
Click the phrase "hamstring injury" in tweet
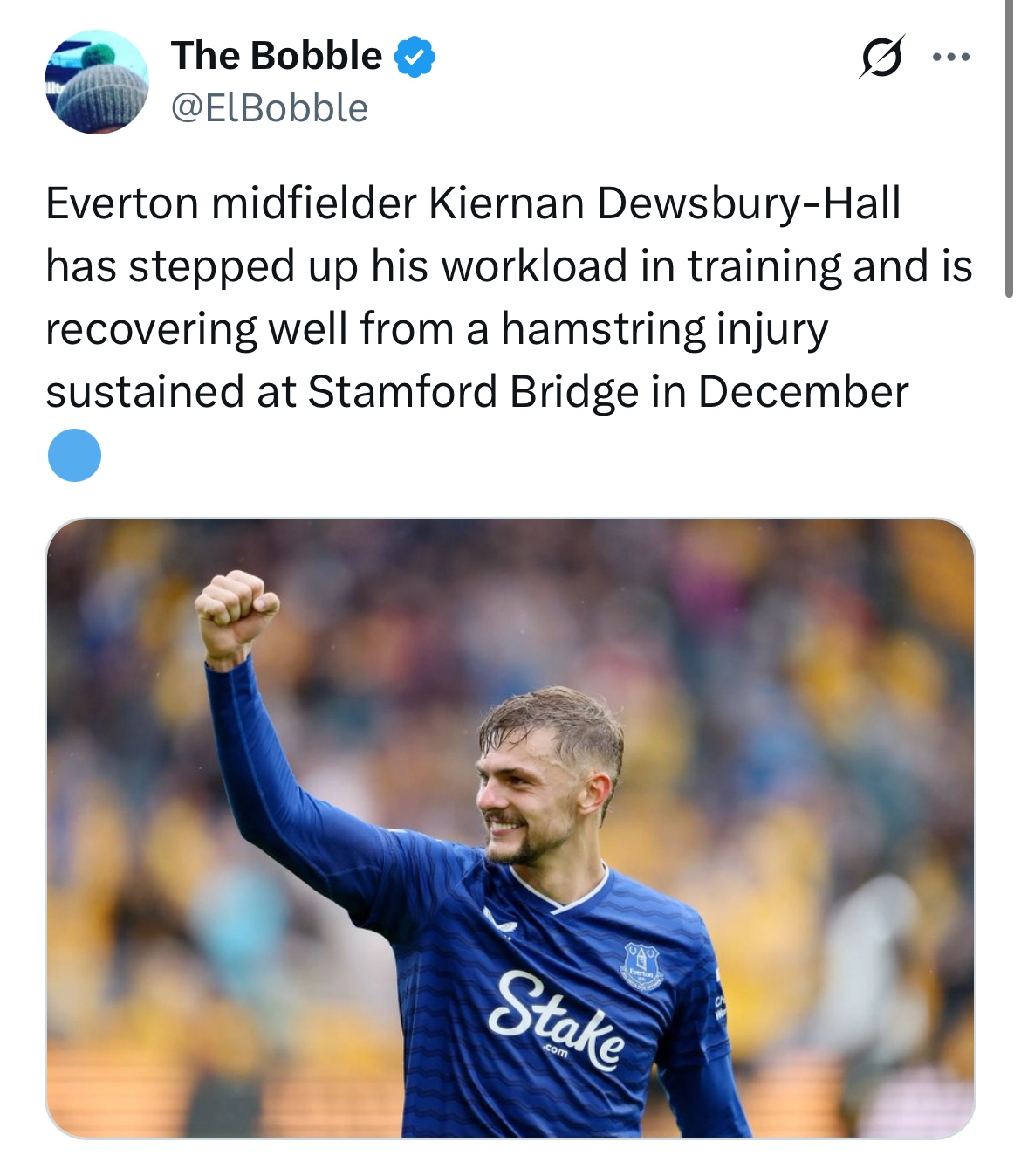[663, 329]
